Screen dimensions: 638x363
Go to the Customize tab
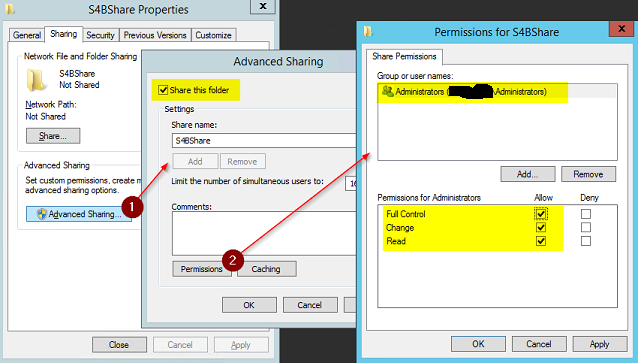click(213, 35)
